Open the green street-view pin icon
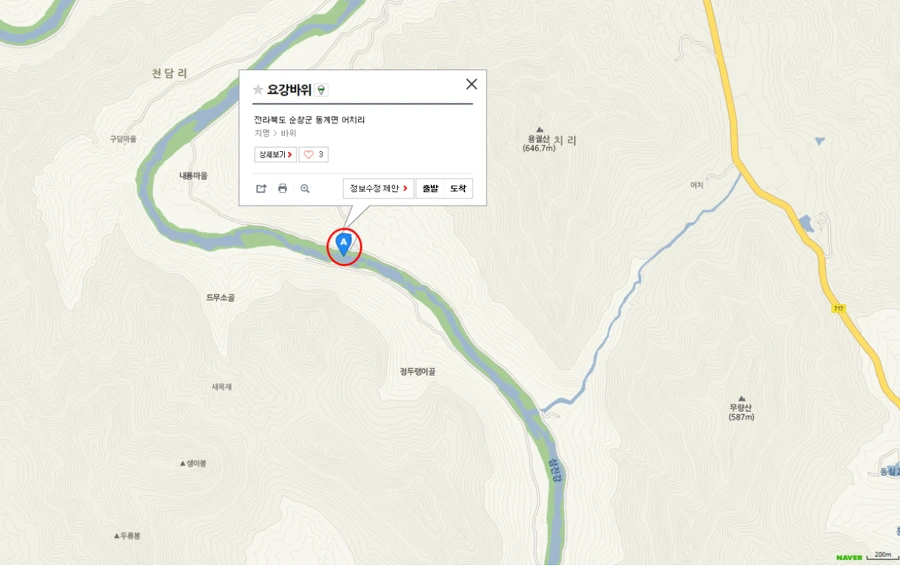Viewport: 900px width, 566px height. [x=321, y=90]
